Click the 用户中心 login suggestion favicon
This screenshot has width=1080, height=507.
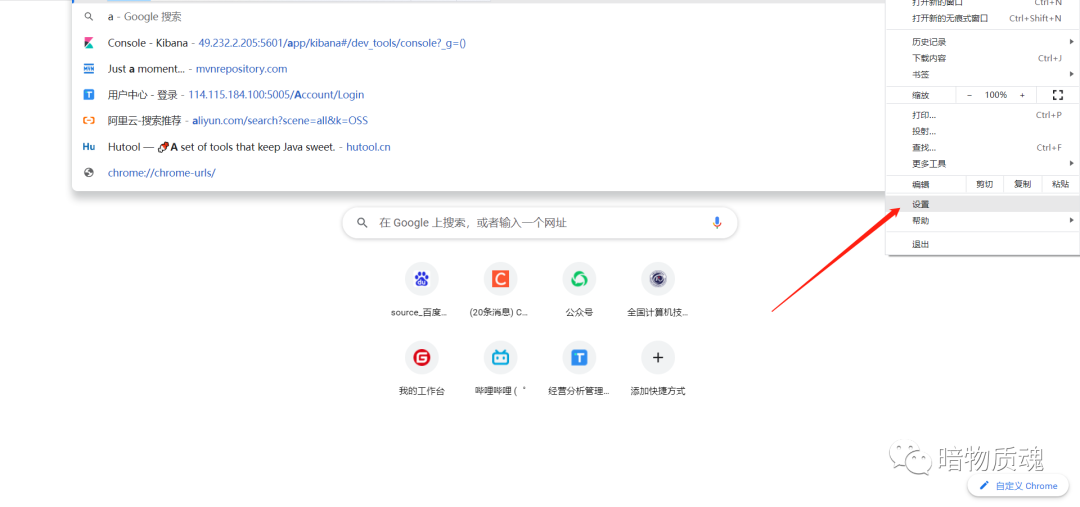89,94
